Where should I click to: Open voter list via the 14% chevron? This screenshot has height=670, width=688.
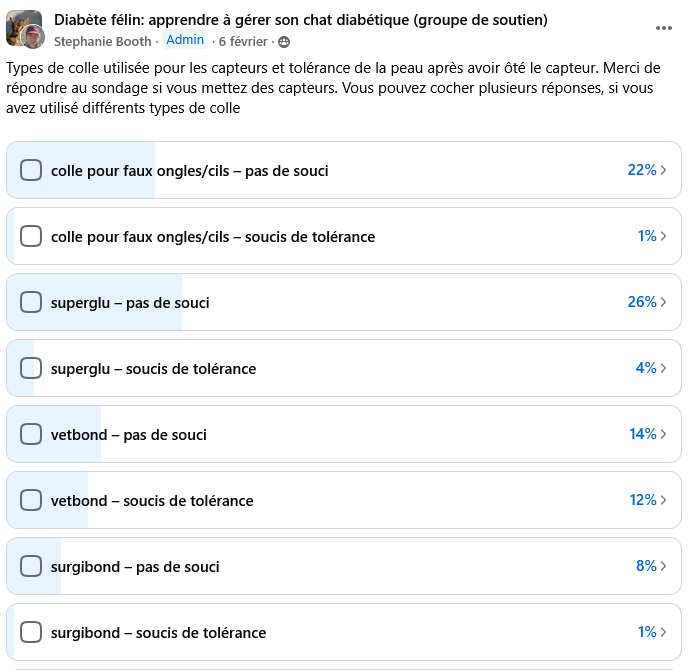(x=663, y=434)
